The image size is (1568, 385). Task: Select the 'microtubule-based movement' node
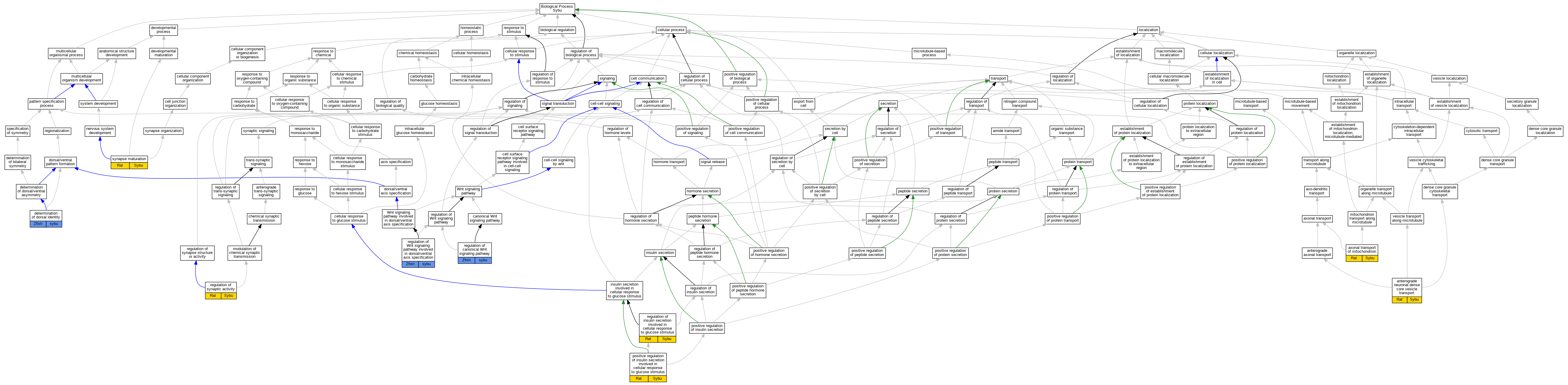coord(1301,104)
